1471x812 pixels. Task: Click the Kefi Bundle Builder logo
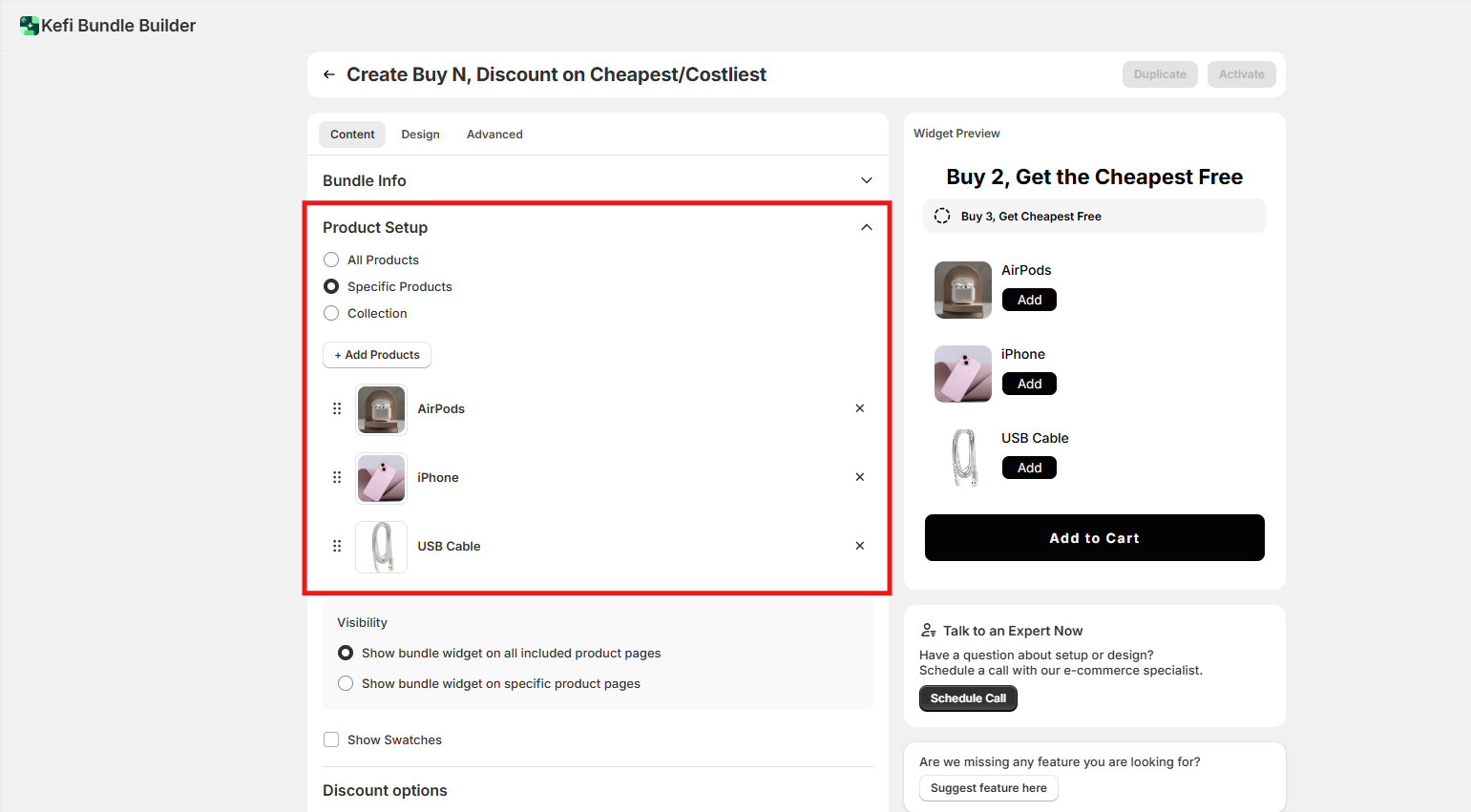point(30,26)
